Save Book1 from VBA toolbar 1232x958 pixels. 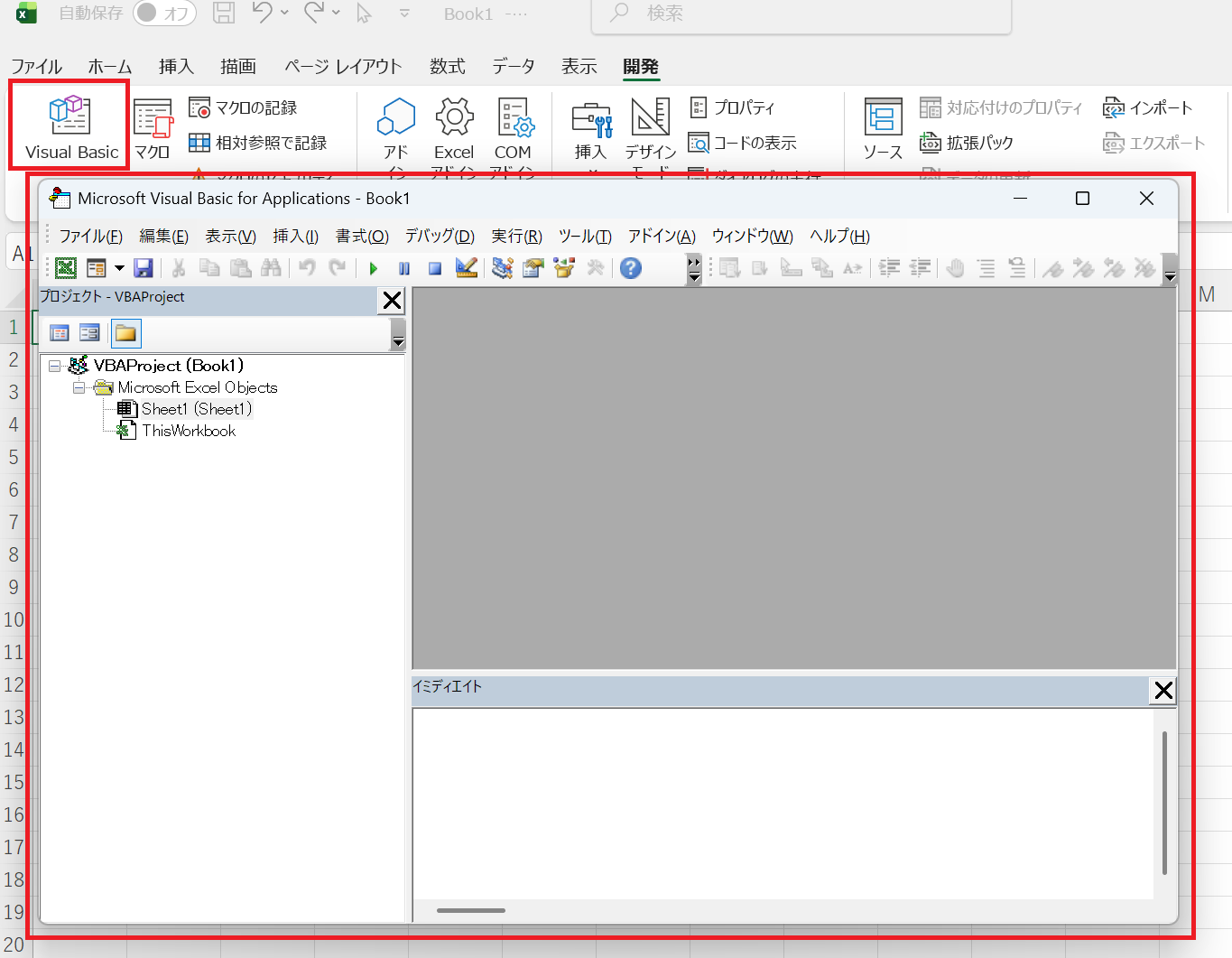(x=143, y=268)
